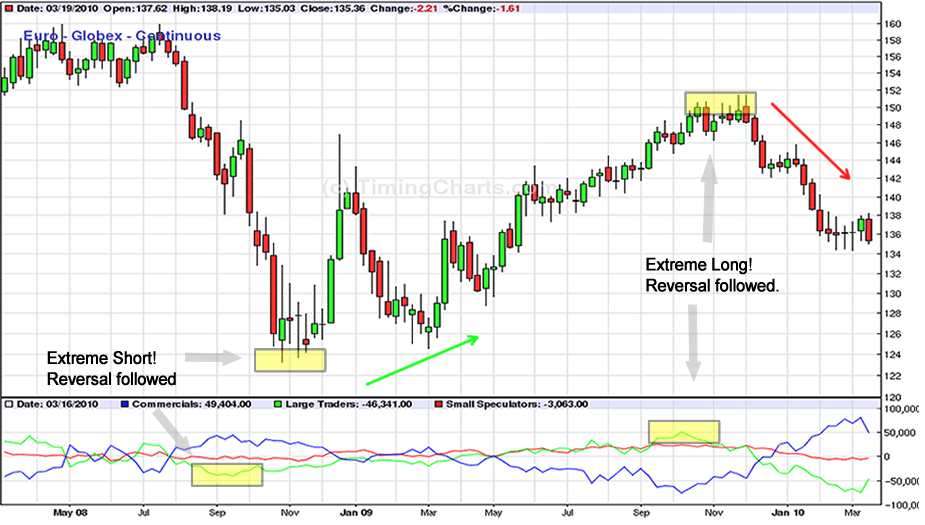Click the Extreme Long! Reversal followed annotation
This screenshot has height=525, width=925.
711,276
